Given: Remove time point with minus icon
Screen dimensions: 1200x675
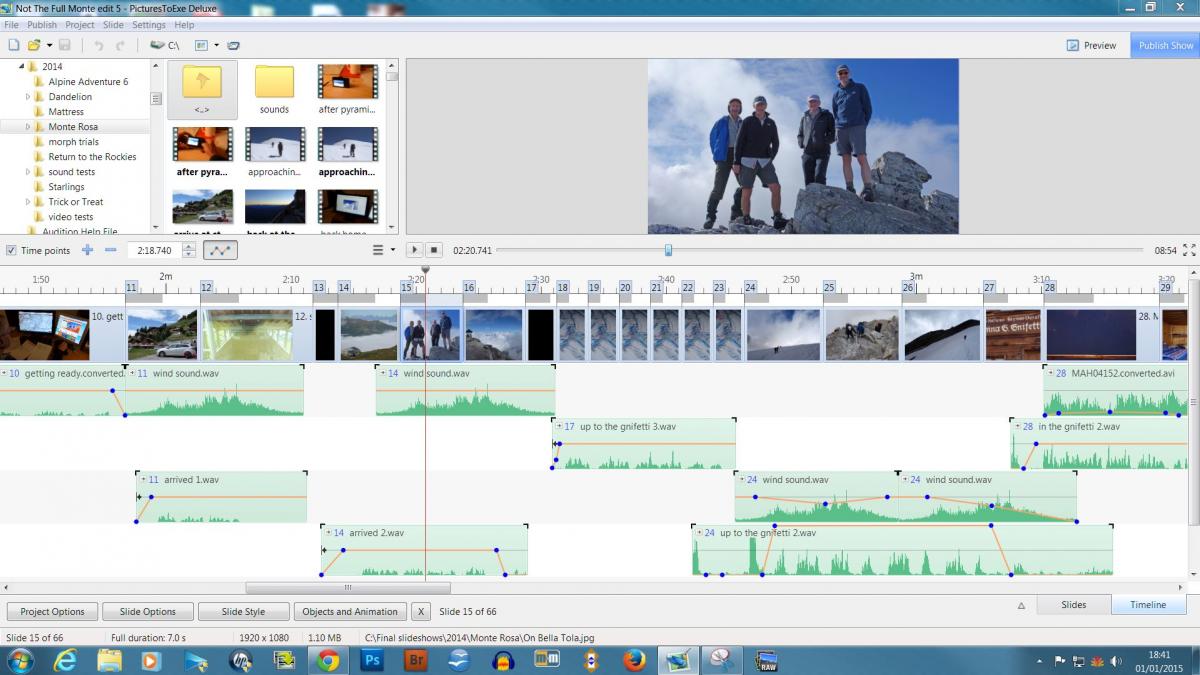Looking at the screenshot, I should [110, 250].
